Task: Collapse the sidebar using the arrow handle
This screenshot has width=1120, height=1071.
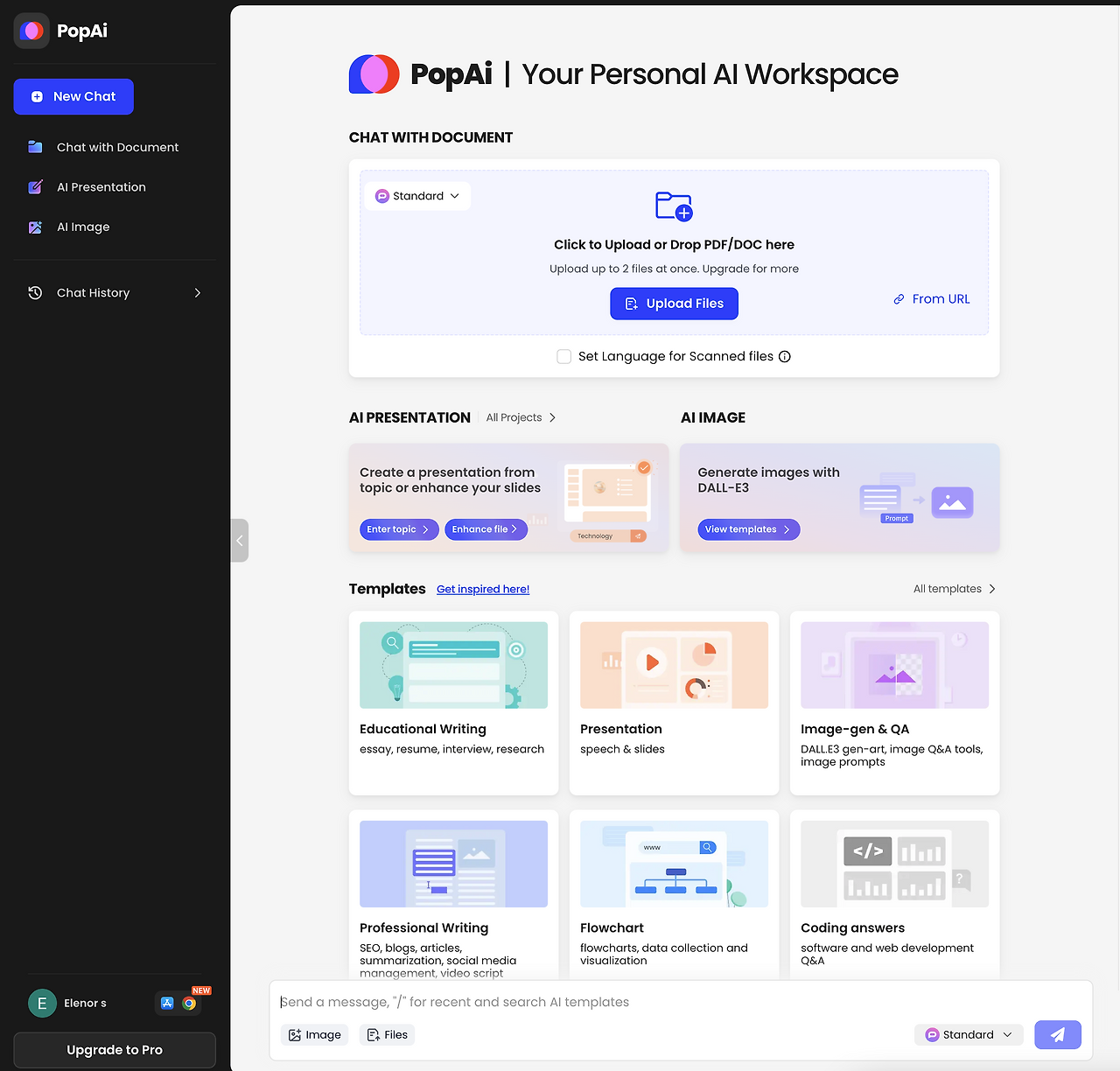Action: tap(240, 541)
